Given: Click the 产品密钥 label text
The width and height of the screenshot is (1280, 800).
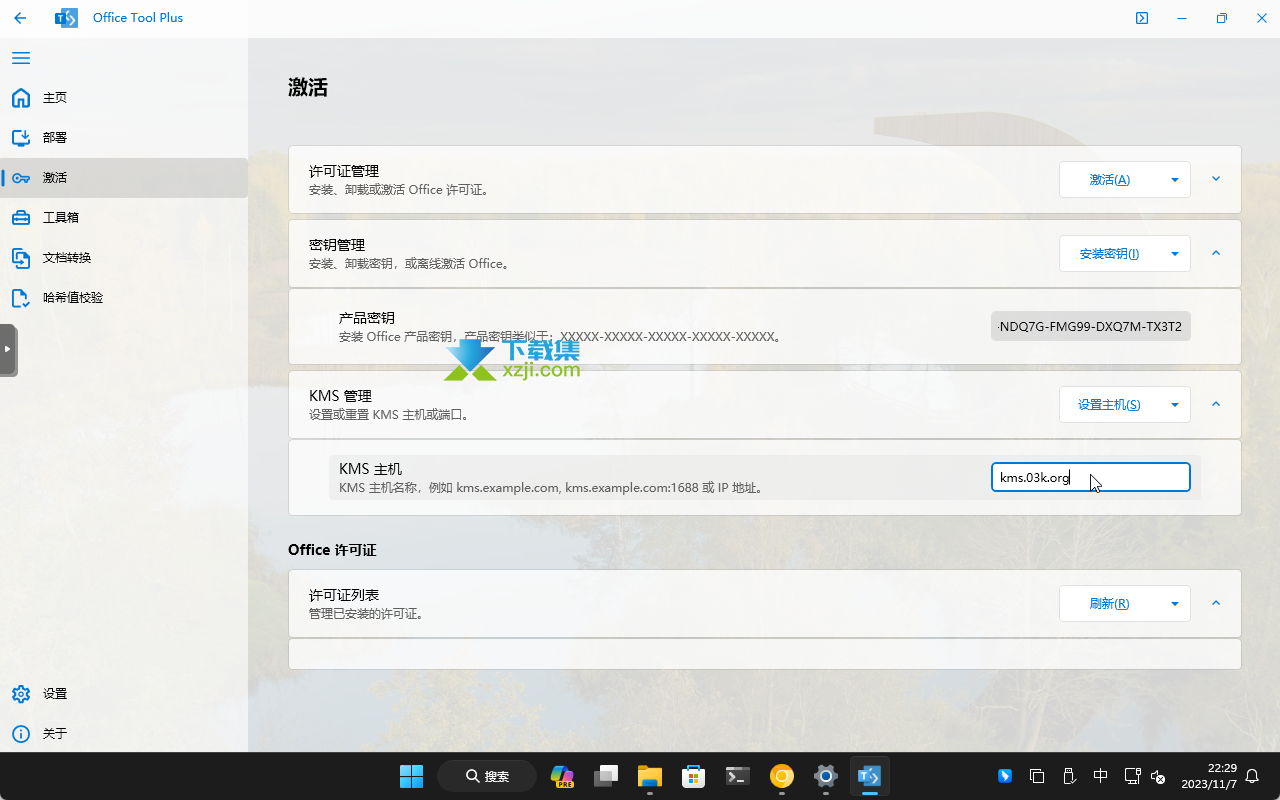Looking at the screenshot, I should click(x=367, y=318).
